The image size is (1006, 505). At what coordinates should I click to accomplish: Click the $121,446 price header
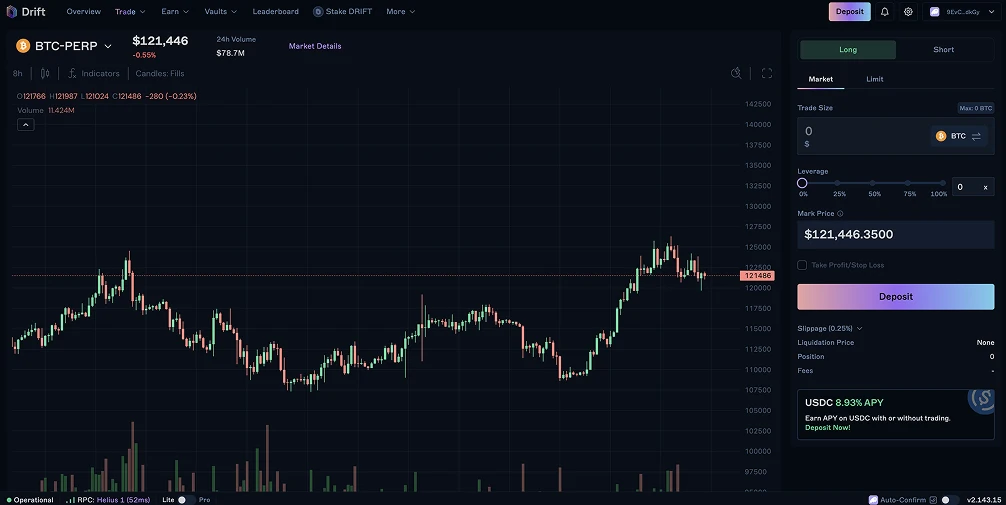[x=160, y=40]
